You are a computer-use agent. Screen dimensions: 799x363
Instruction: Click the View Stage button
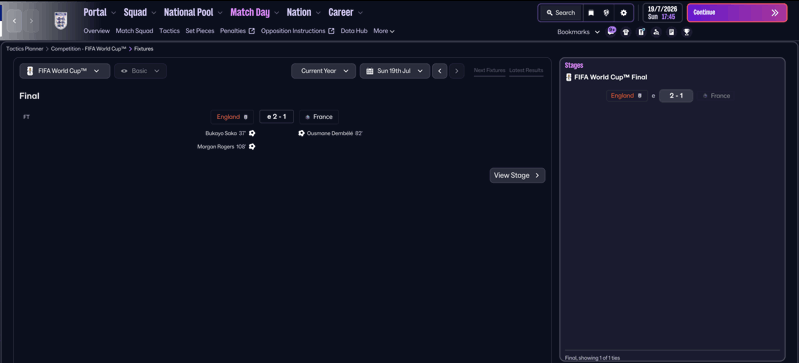(517, 175)
